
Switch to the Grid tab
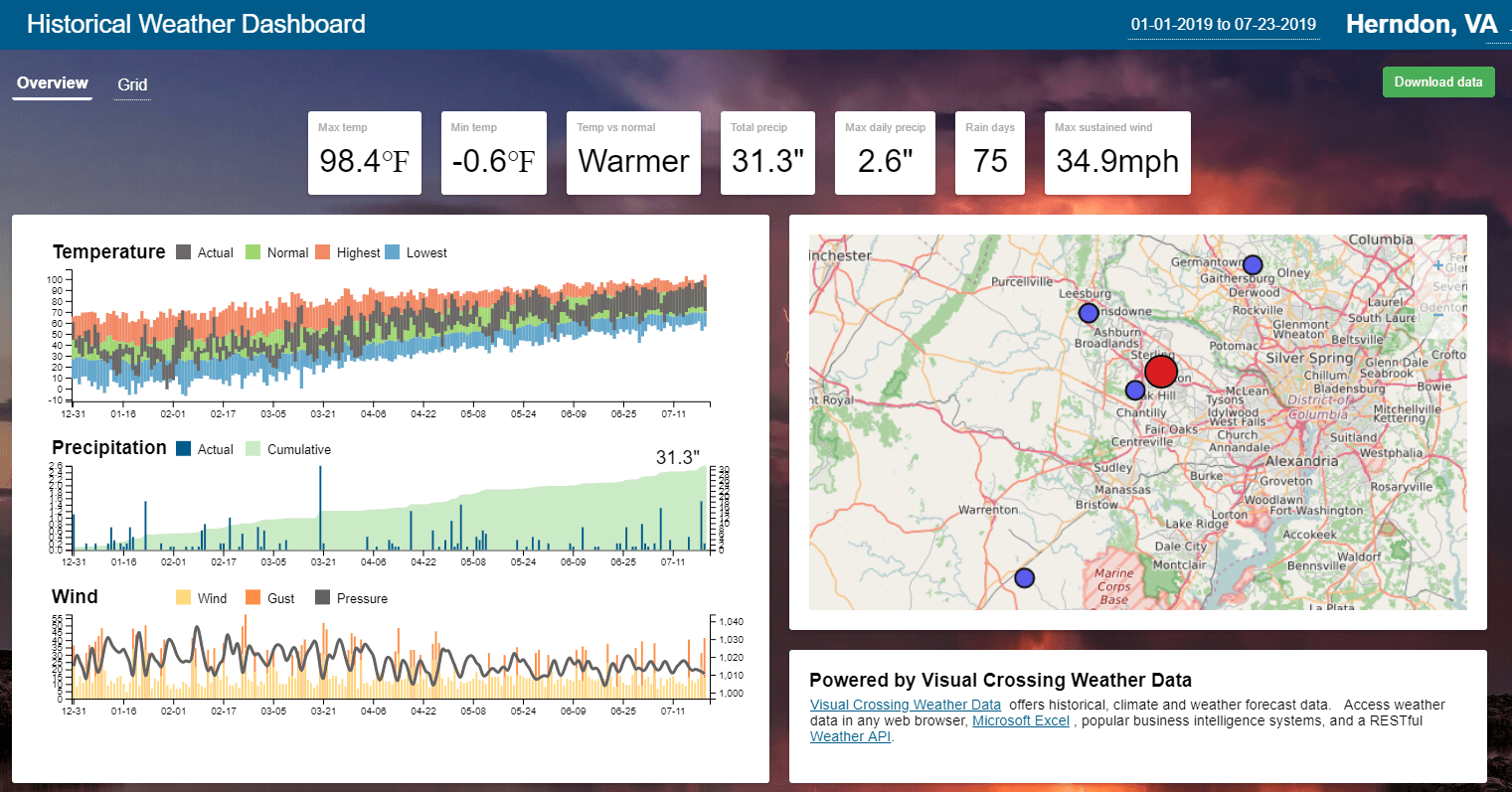click(x=131, y=85)
